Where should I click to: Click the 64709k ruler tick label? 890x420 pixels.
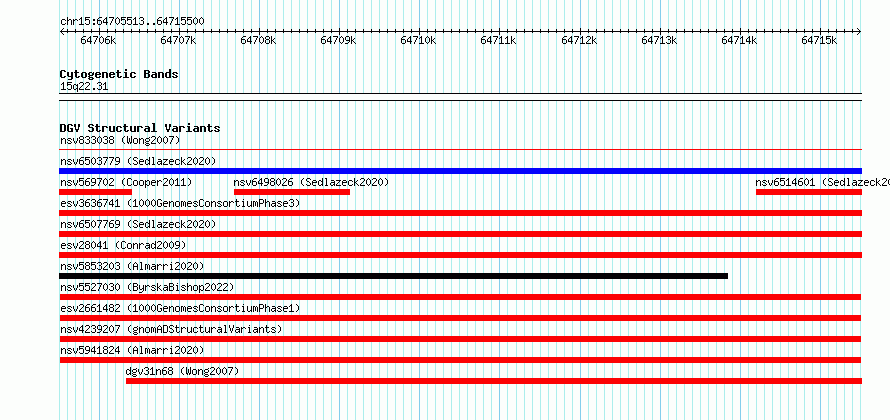(x=338, y=41)
